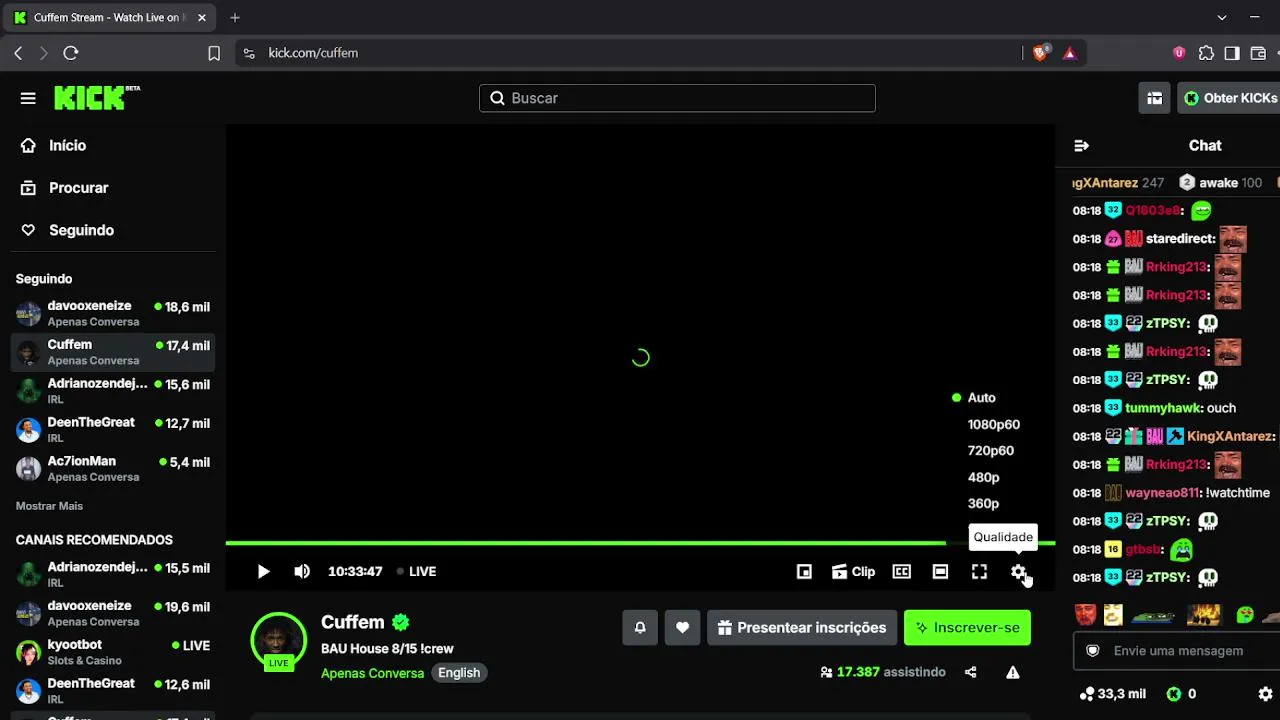Click the chat message input field
The image size is (1280, 720).
pyautogui.click(x=1178, y=651)
